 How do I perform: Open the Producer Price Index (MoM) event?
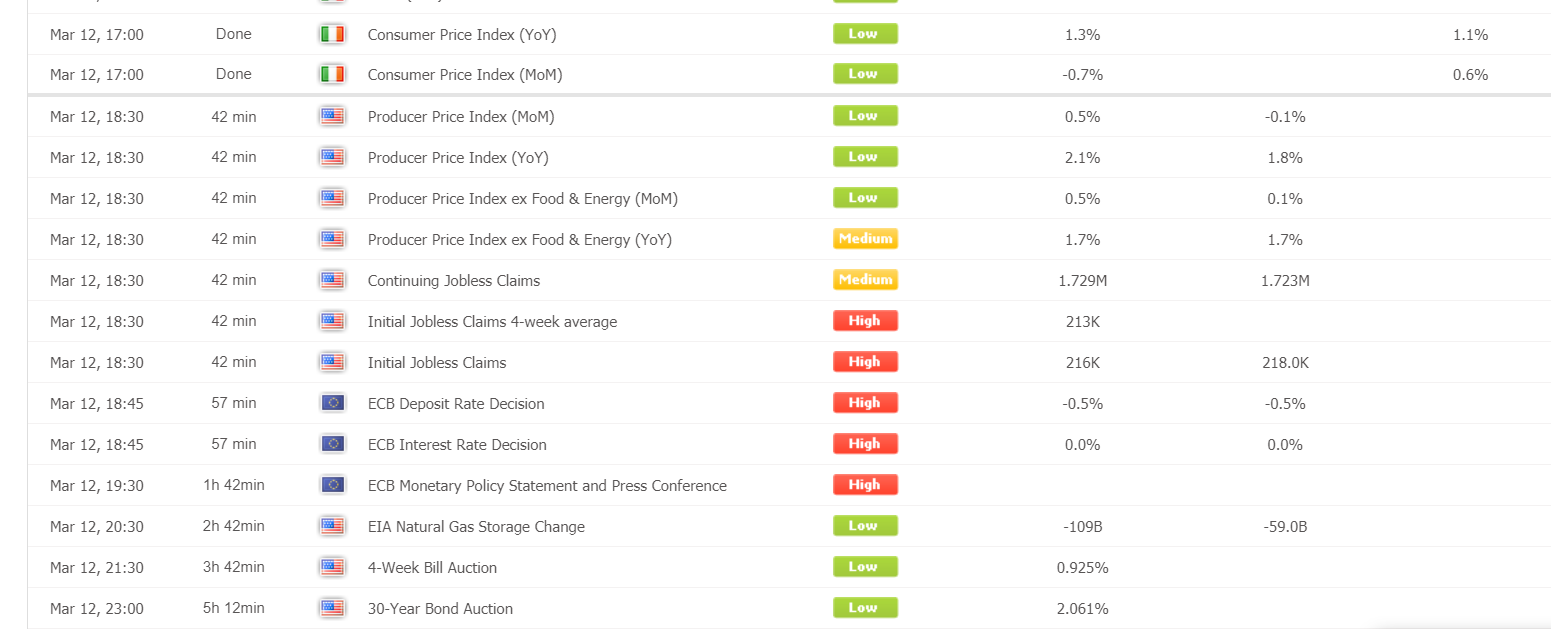pyautogui.click(x=461, y=117)
